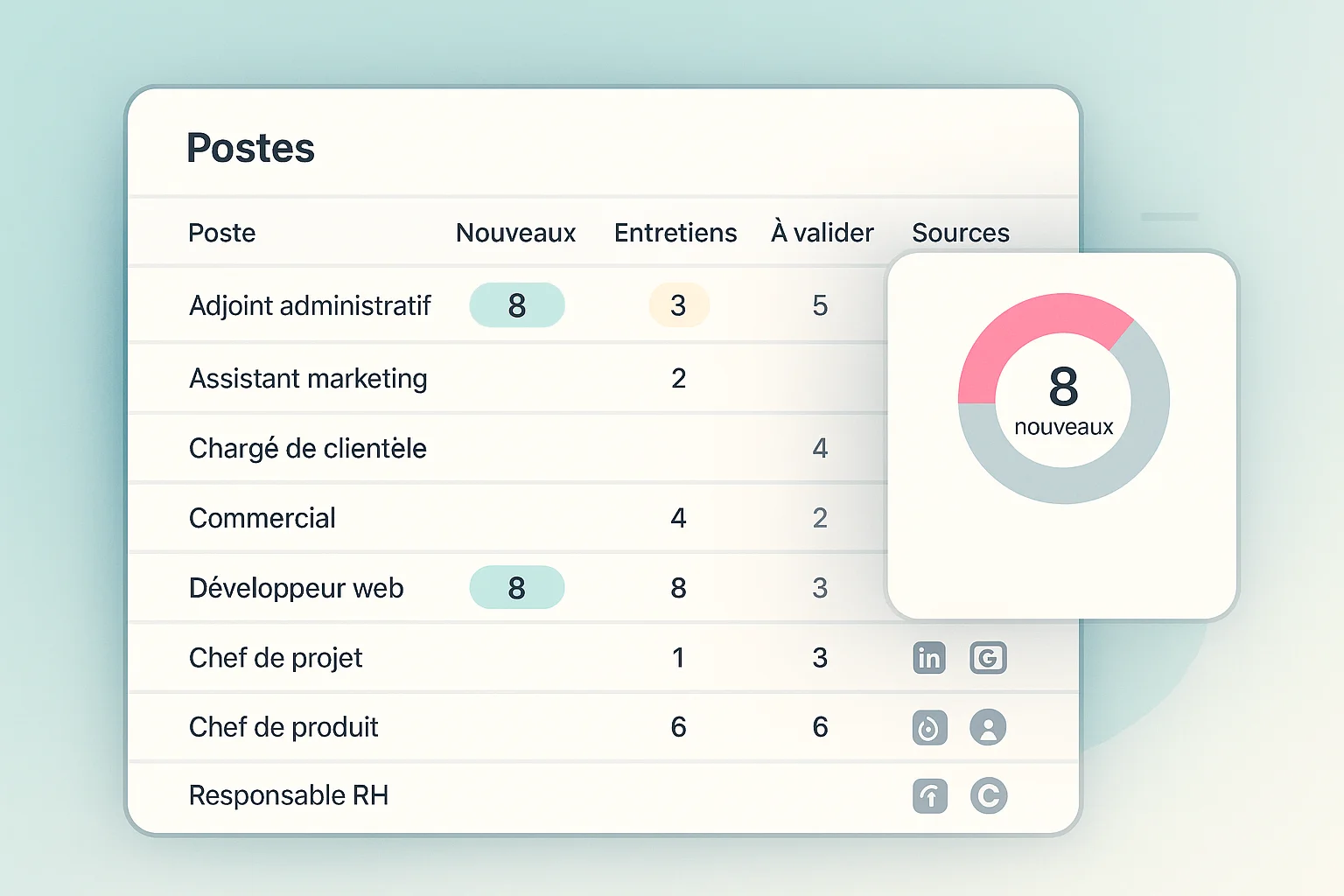Image resolution: width=1344 pixels, height=896 pixels.
Task: Click the 8 nouveaux label in the donut center
Action: point(1064,401)
